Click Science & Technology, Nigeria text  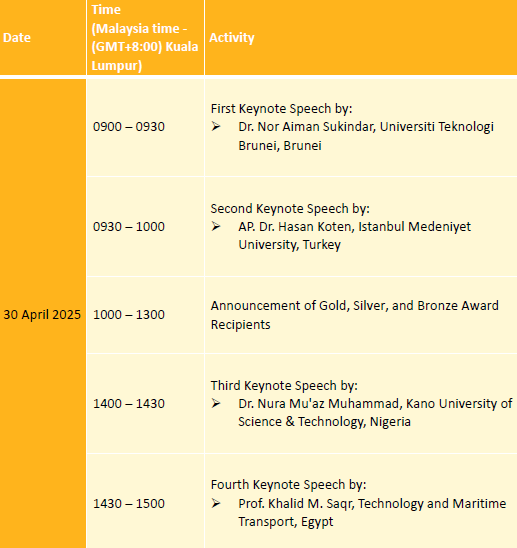click(324, 421)
